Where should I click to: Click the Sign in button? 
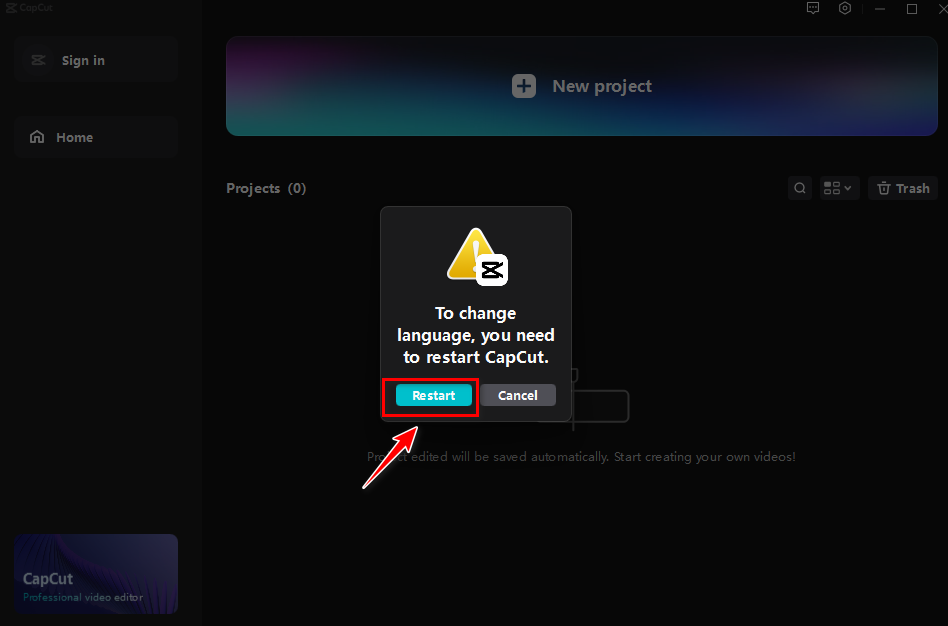click(96, 60)
